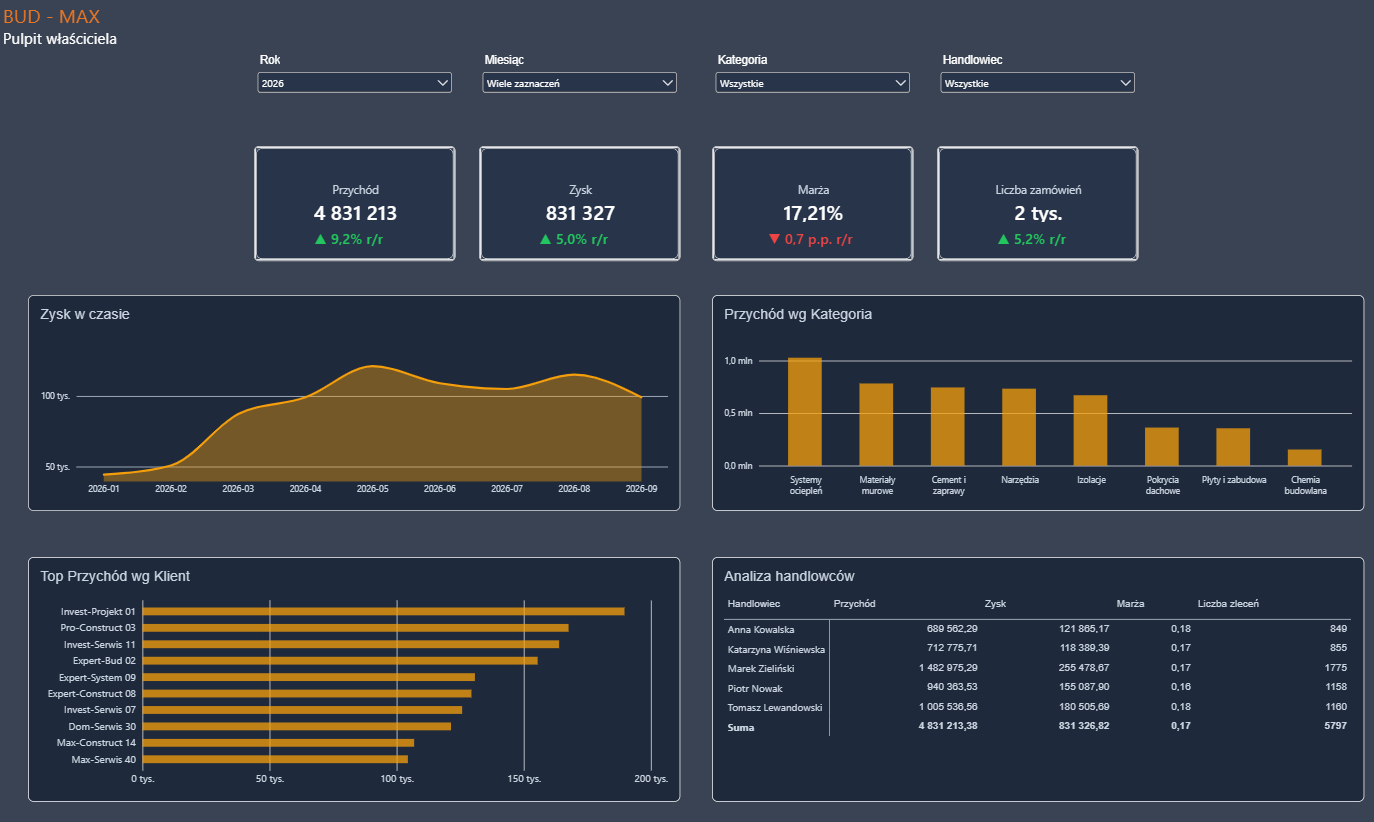Click the BUD - MAX dashboard title
Viewport: 1374px width, 822px height.
51,17
